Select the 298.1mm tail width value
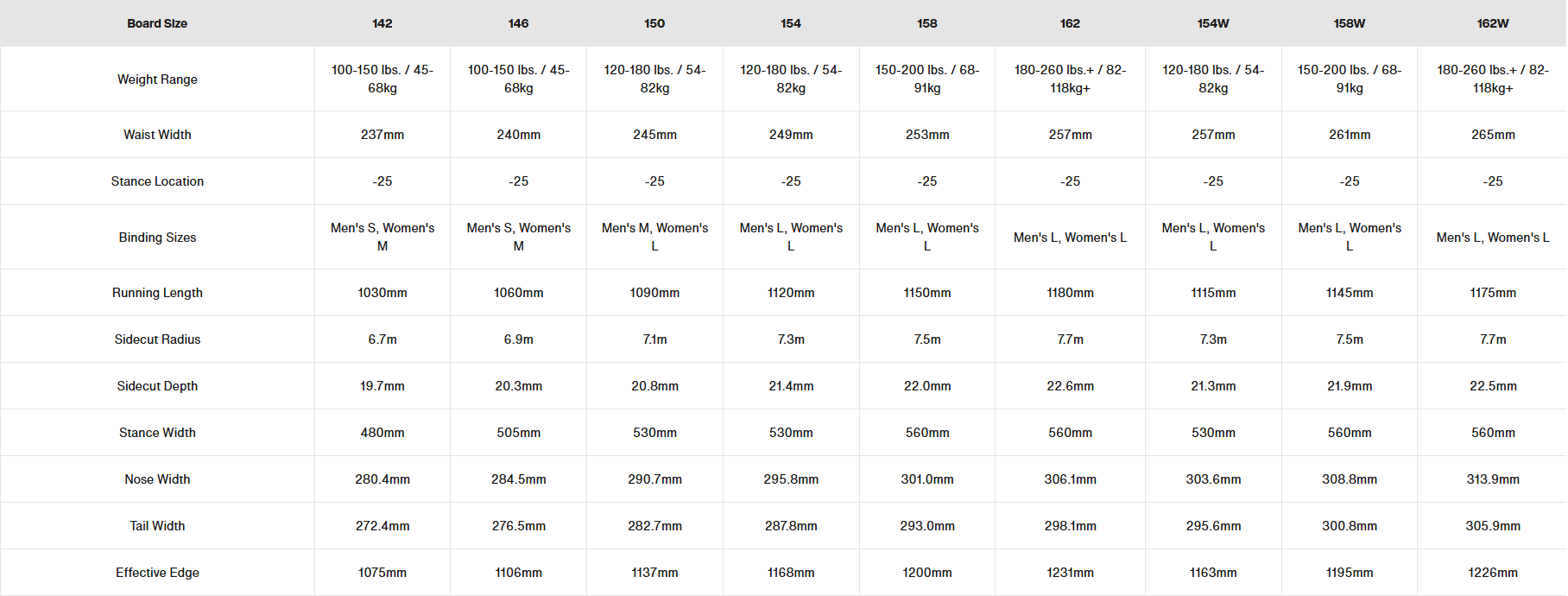 [1070, 526]
